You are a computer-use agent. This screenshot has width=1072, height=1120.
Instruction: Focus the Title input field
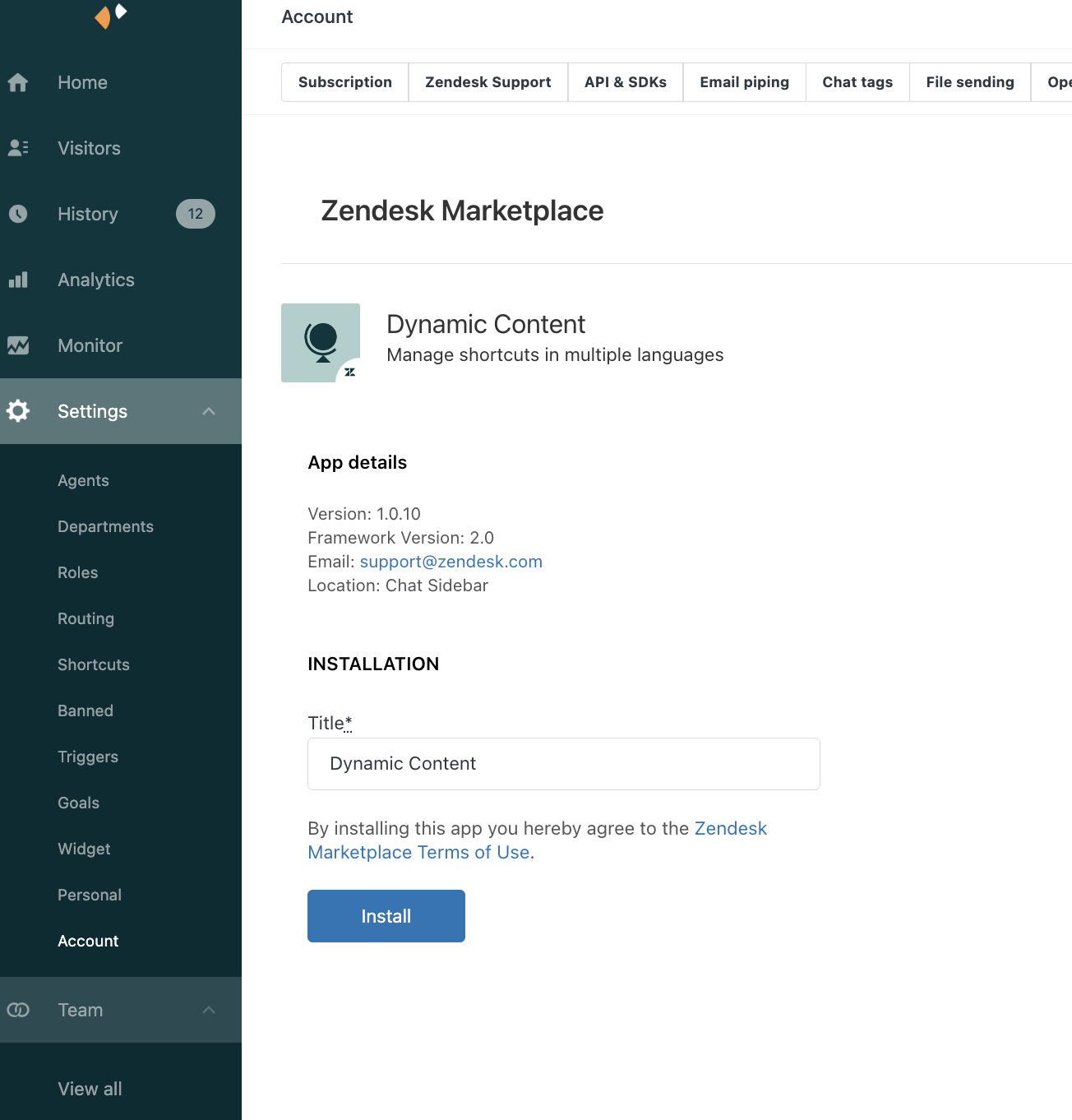point(563,764)
